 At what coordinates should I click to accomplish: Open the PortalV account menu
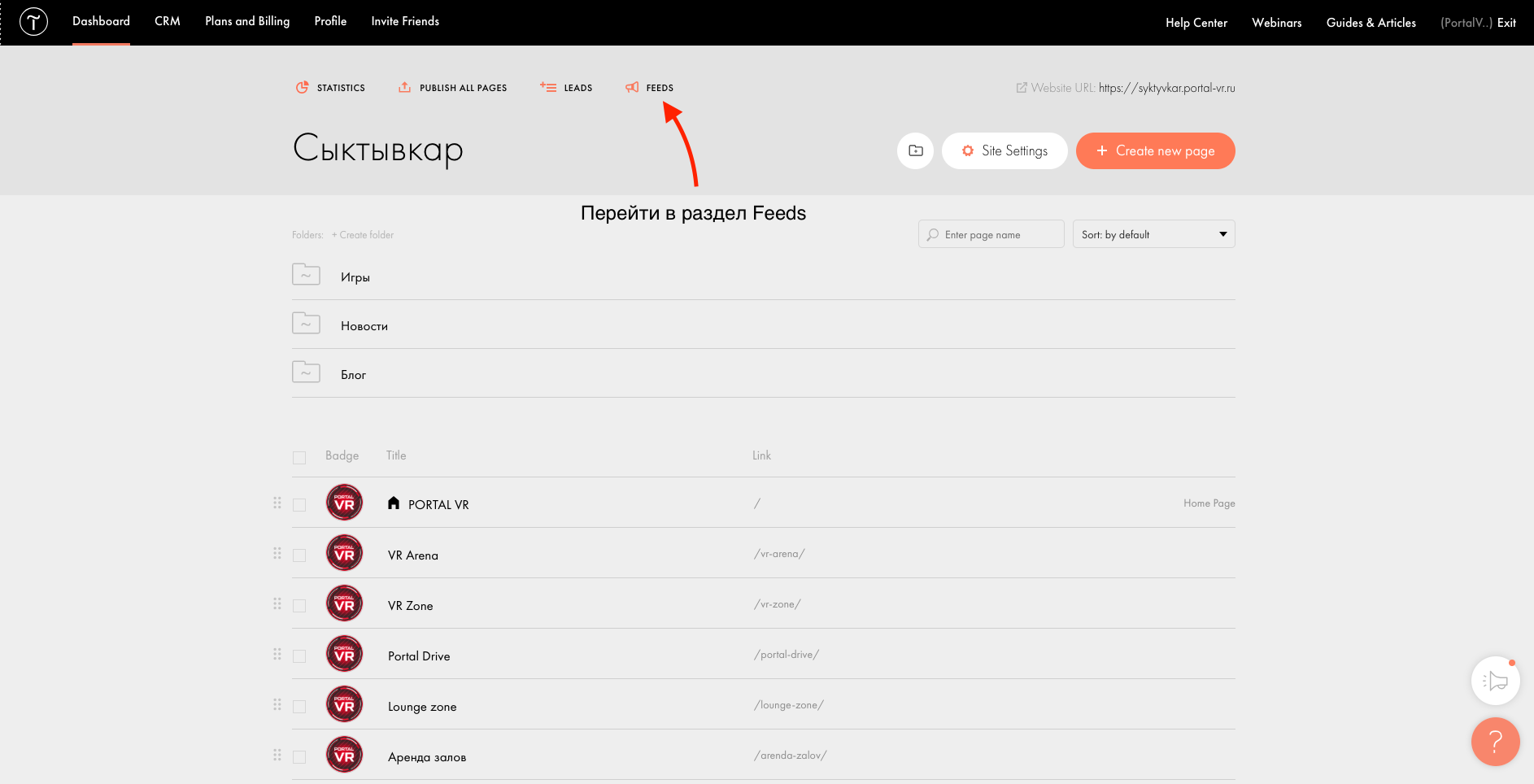[1466, 23]
